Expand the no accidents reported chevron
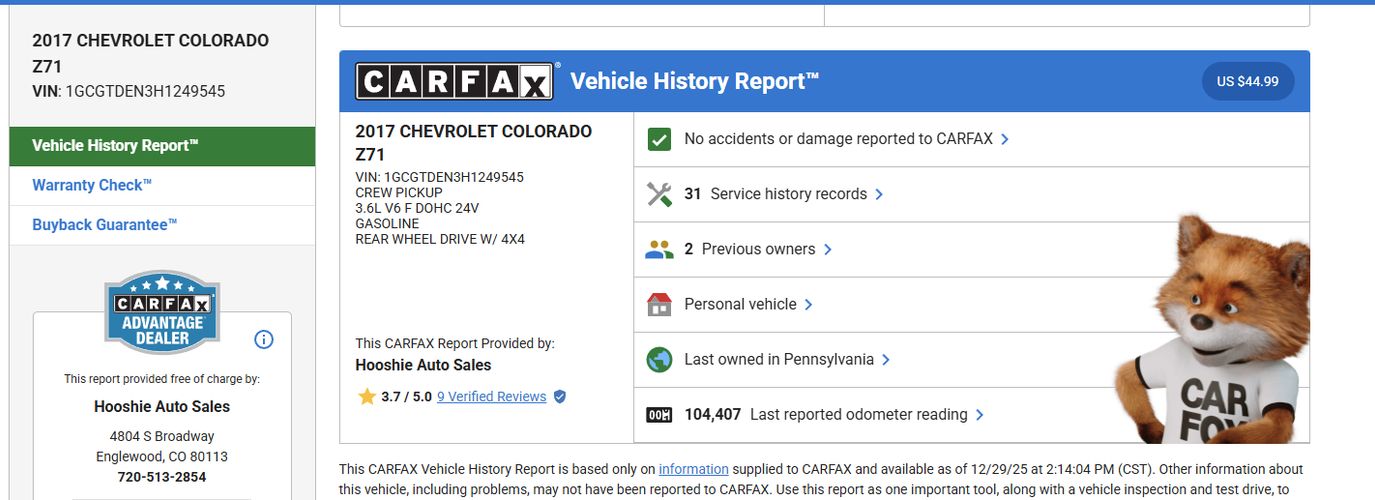The height and width of the screenshot is (500, 1375). (1005, 140)
